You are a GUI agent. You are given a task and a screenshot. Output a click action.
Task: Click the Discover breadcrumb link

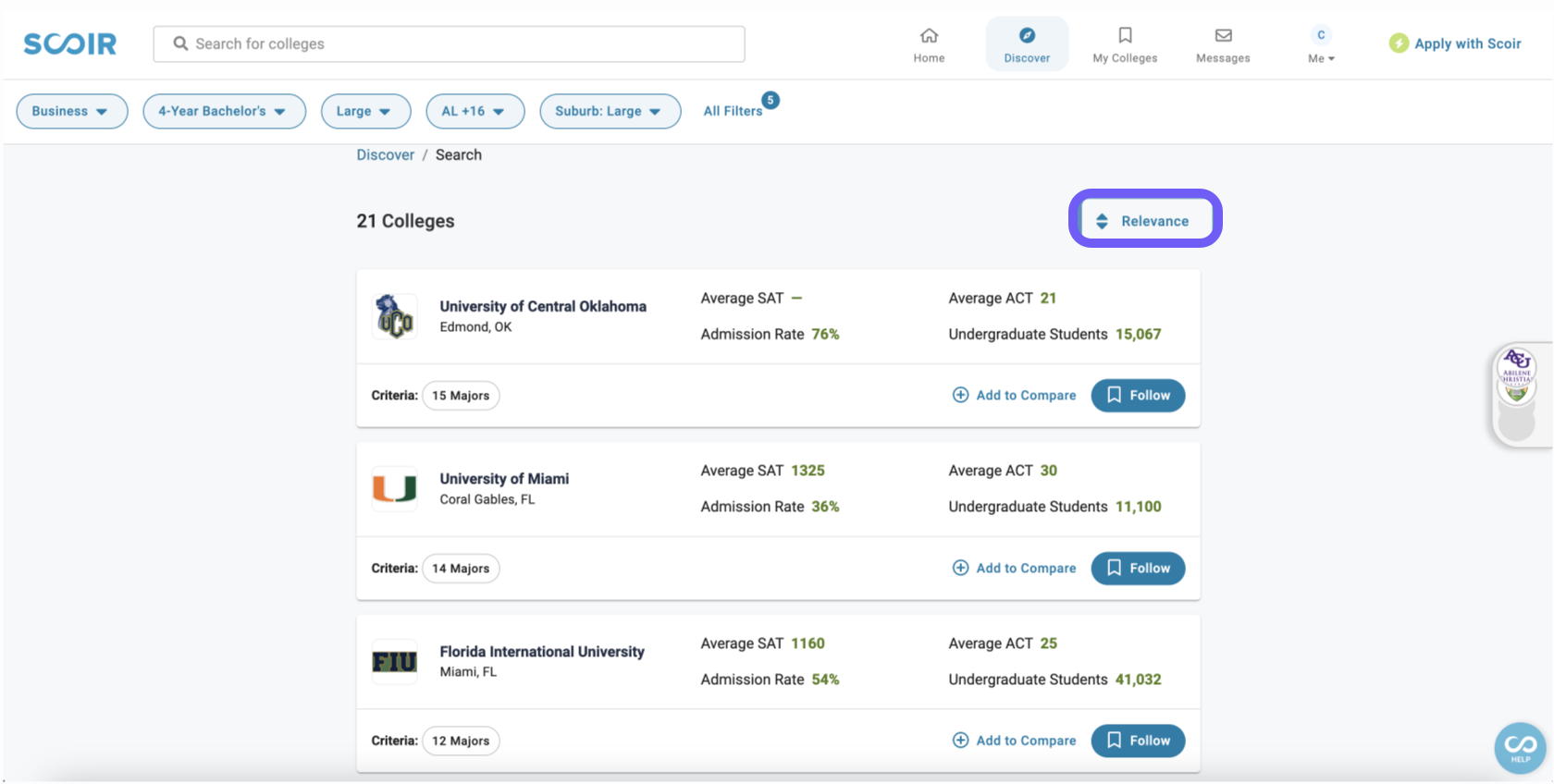pyautogui.click(x=385, y=154)
